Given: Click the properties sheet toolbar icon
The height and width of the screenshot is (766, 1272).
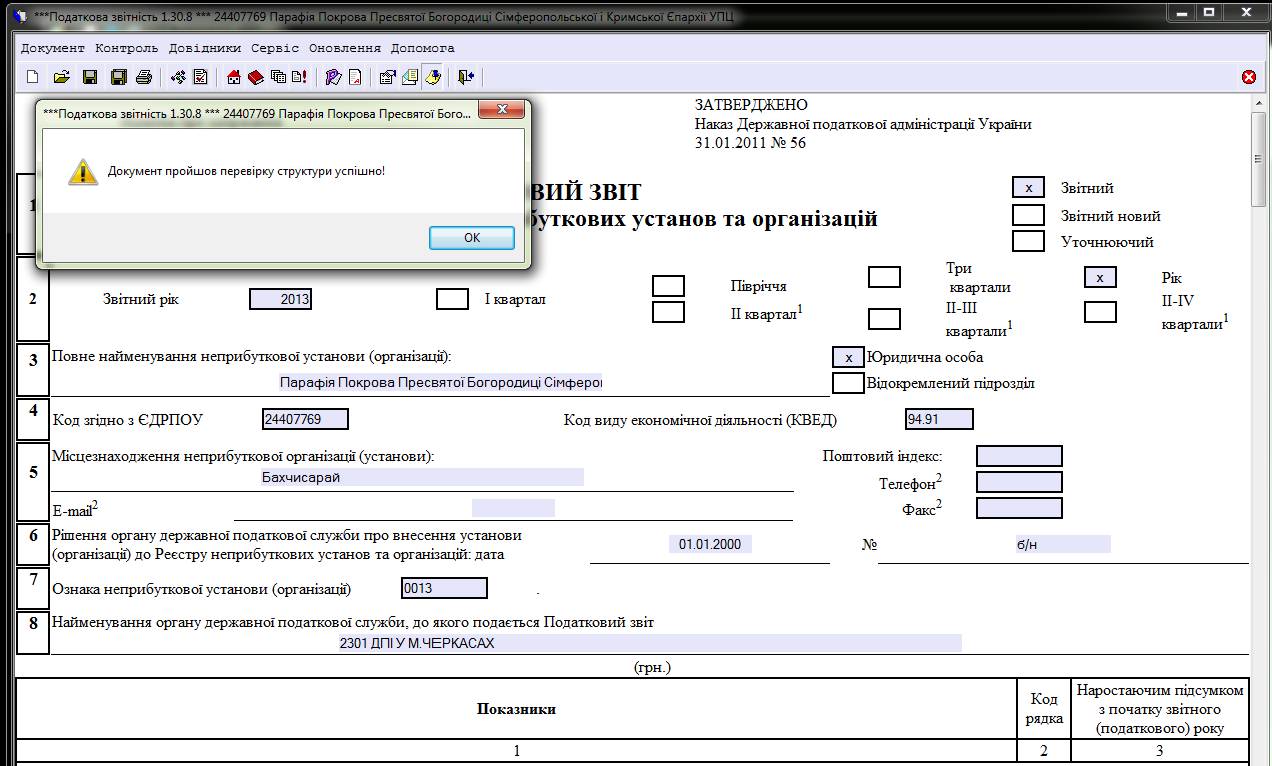Looking at the screenshot, I should coord(388,77).
